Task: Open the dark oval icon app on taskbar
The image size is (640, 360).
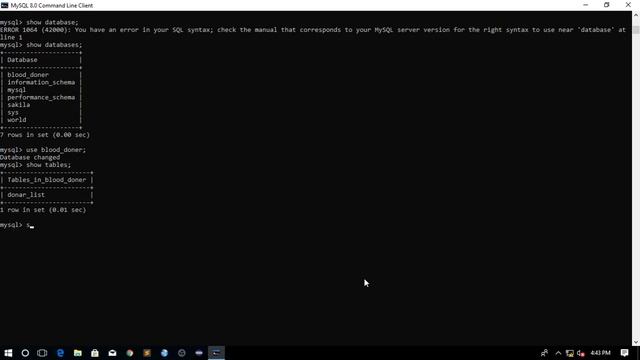Action: click(x=199, y=353)
